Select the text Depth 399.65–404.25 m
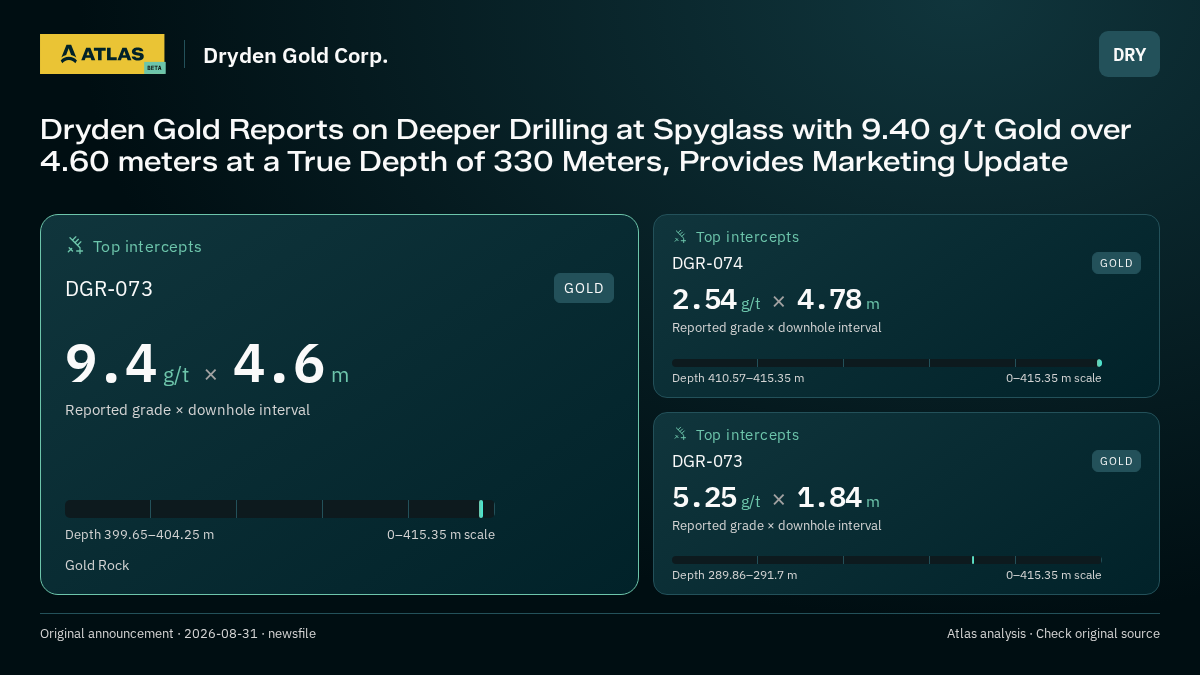This screenshot has width=1200, height=675. (x=139, y=535)
